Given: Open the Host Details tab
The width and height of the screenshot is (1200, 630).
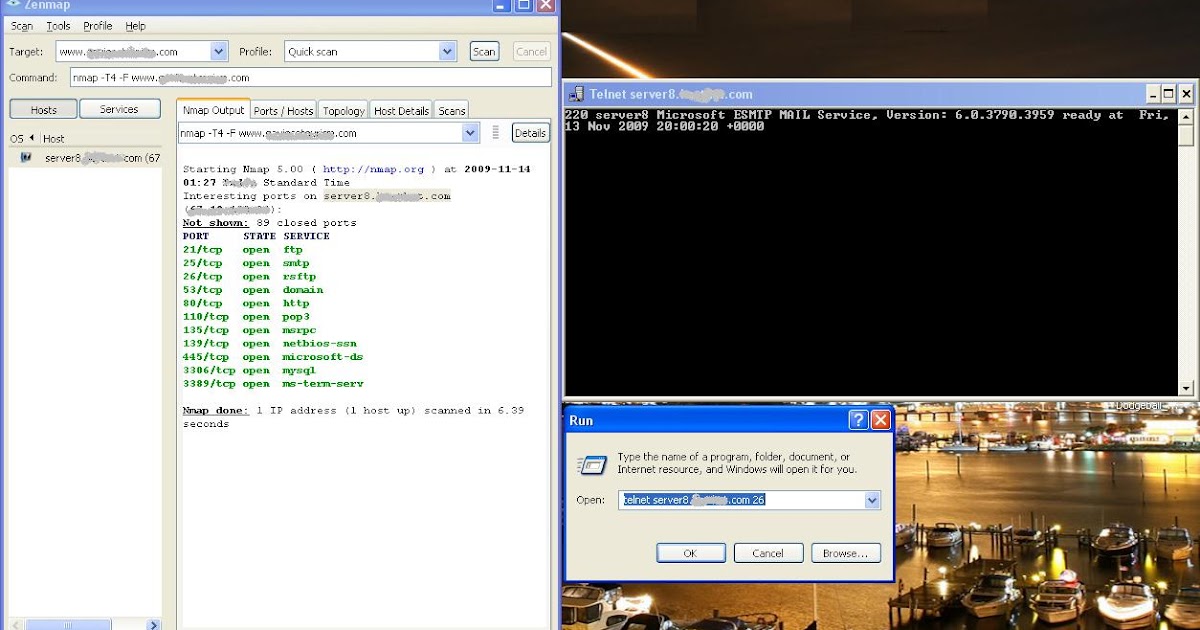Looking at the screenshot, I should (402, 111).
